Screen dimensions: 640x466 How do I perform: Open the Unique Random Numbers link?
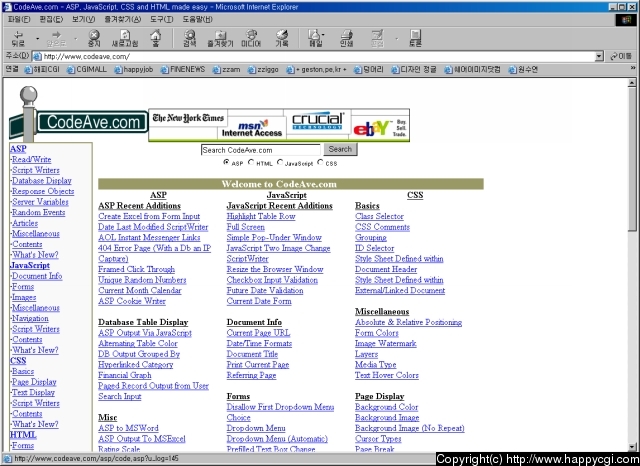point(142,280)
